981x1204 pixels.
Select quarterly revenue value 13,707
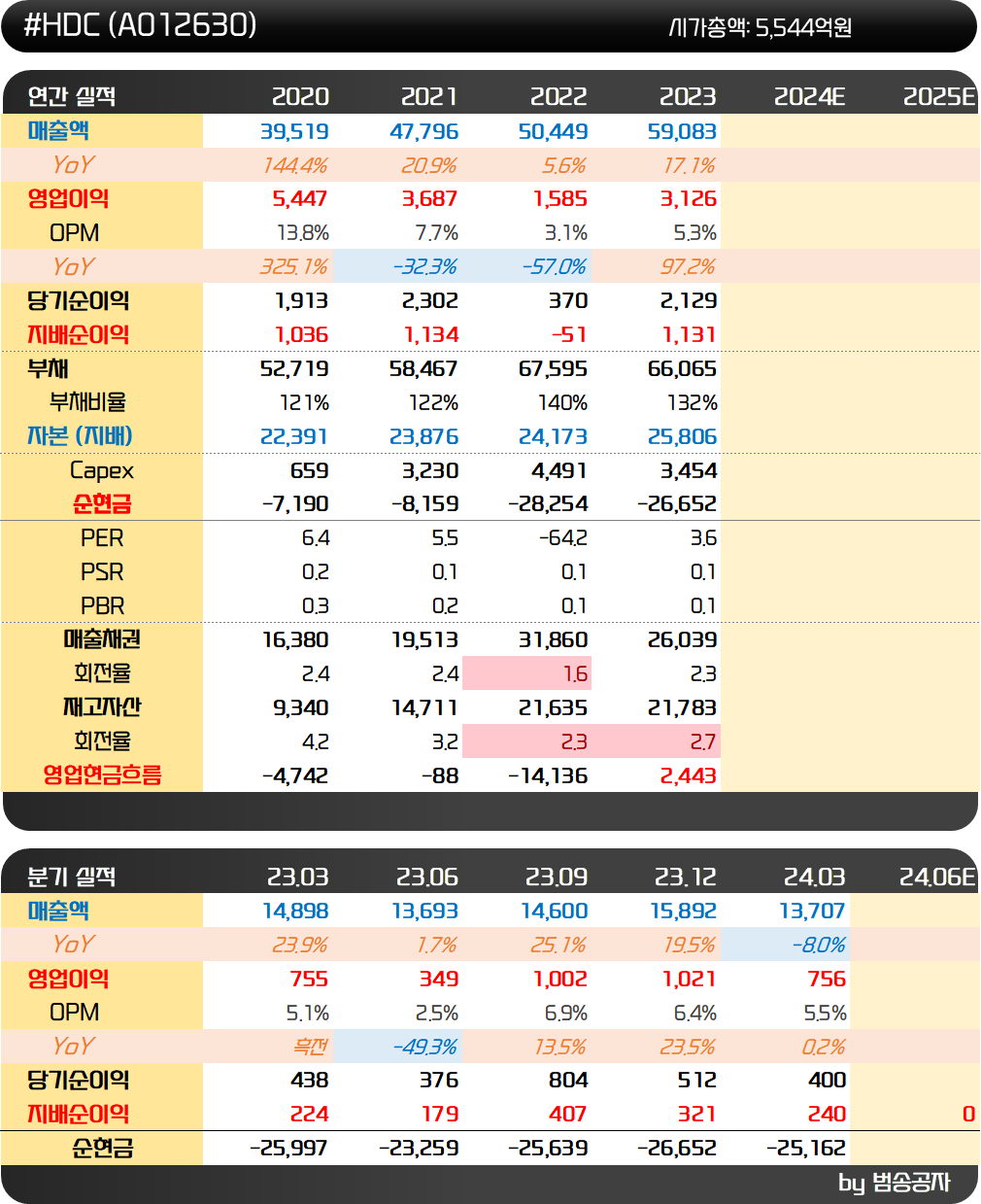pos(812,912)
